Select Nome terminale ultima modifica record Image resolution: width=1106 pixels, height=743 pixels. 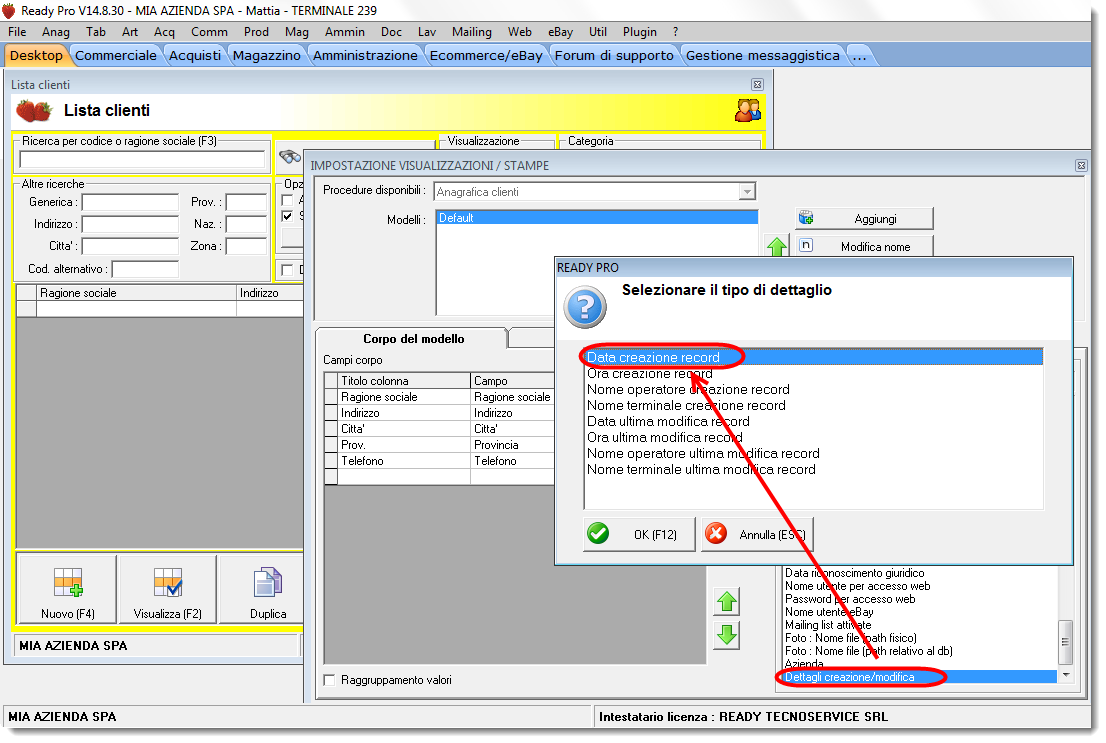pos(701,469)
